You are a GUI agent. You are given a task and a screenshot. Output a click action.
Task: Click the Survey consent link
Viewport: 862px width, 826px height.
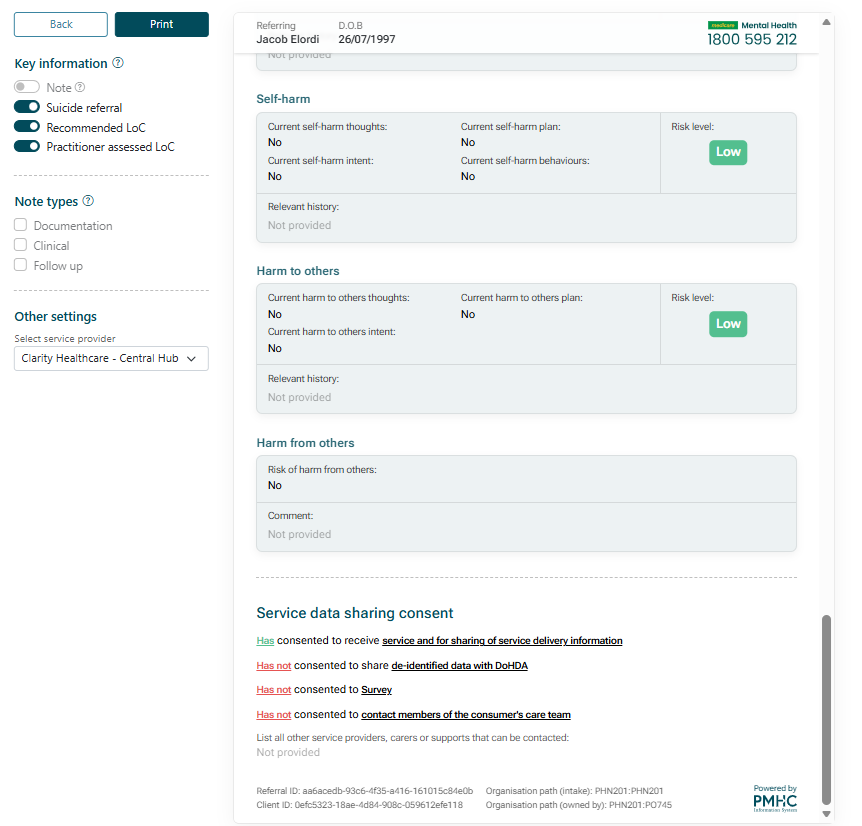click(376, 690)
